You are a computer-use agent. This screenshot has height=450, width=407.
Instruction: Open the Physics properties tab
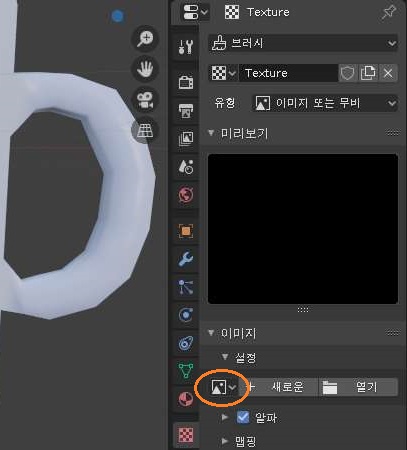(186, 315)
